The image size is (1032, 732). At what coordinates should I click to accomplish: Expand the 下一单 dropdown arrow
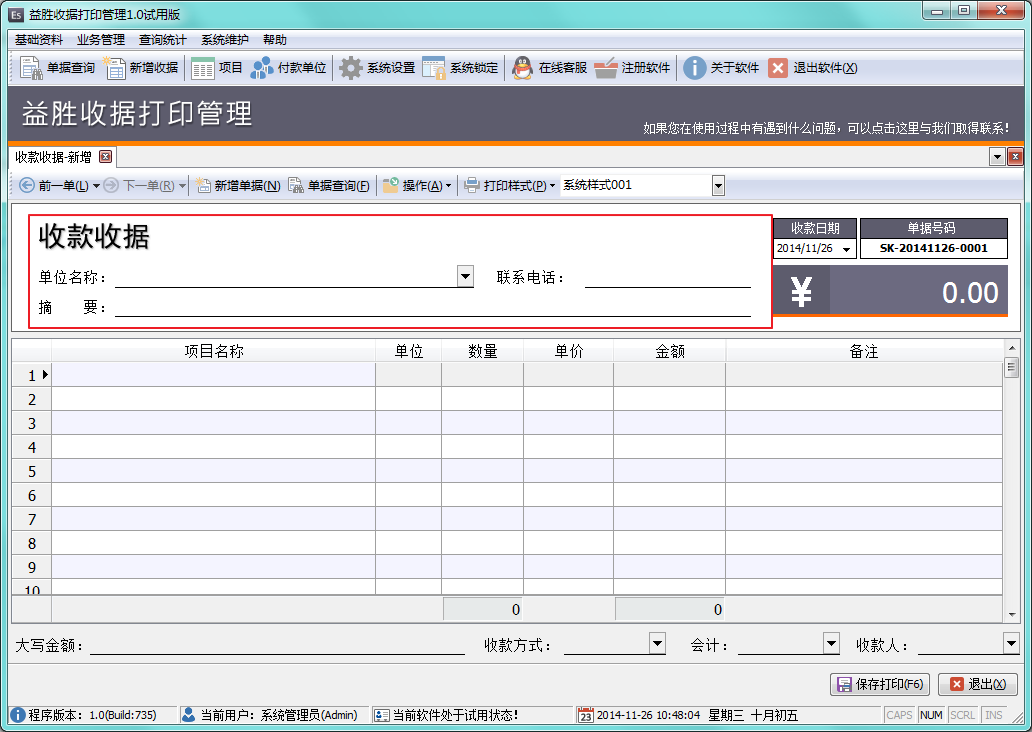click(x=182, y=186)
